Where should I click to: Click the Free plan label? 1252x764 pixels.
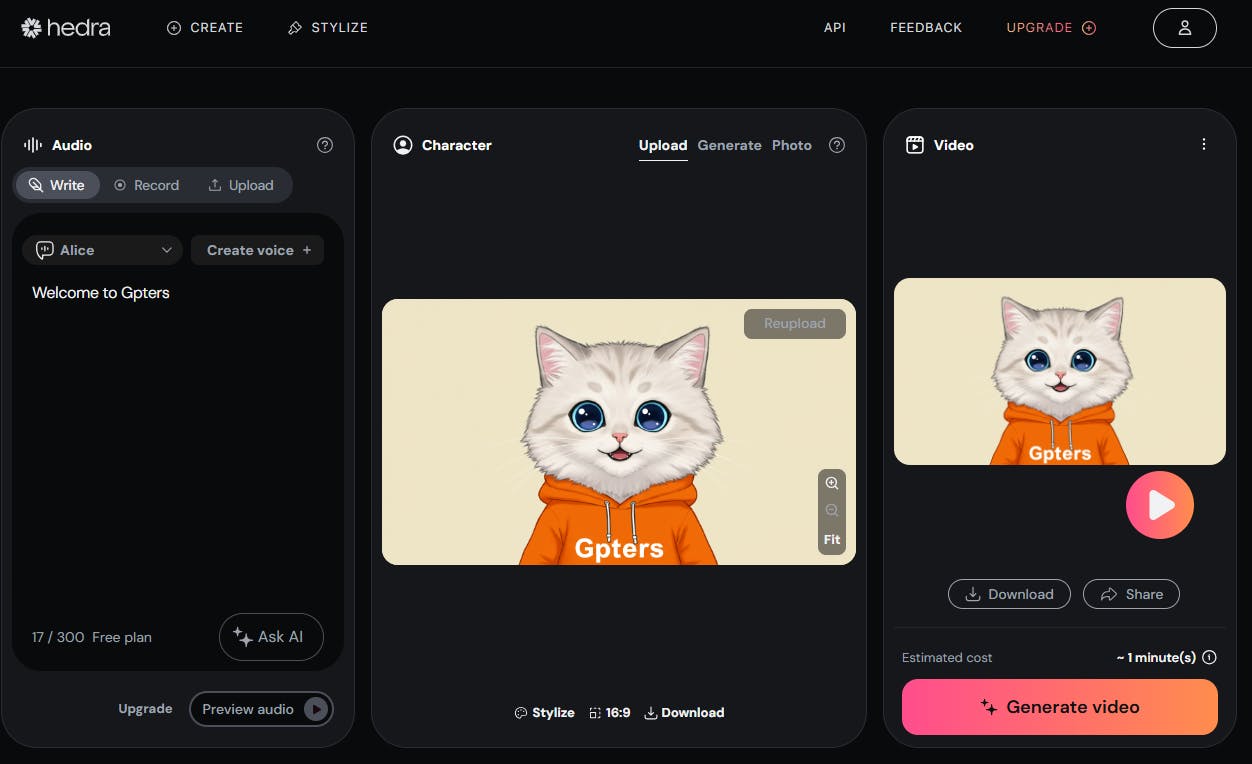pyautogui.click(x=122, y=637)
